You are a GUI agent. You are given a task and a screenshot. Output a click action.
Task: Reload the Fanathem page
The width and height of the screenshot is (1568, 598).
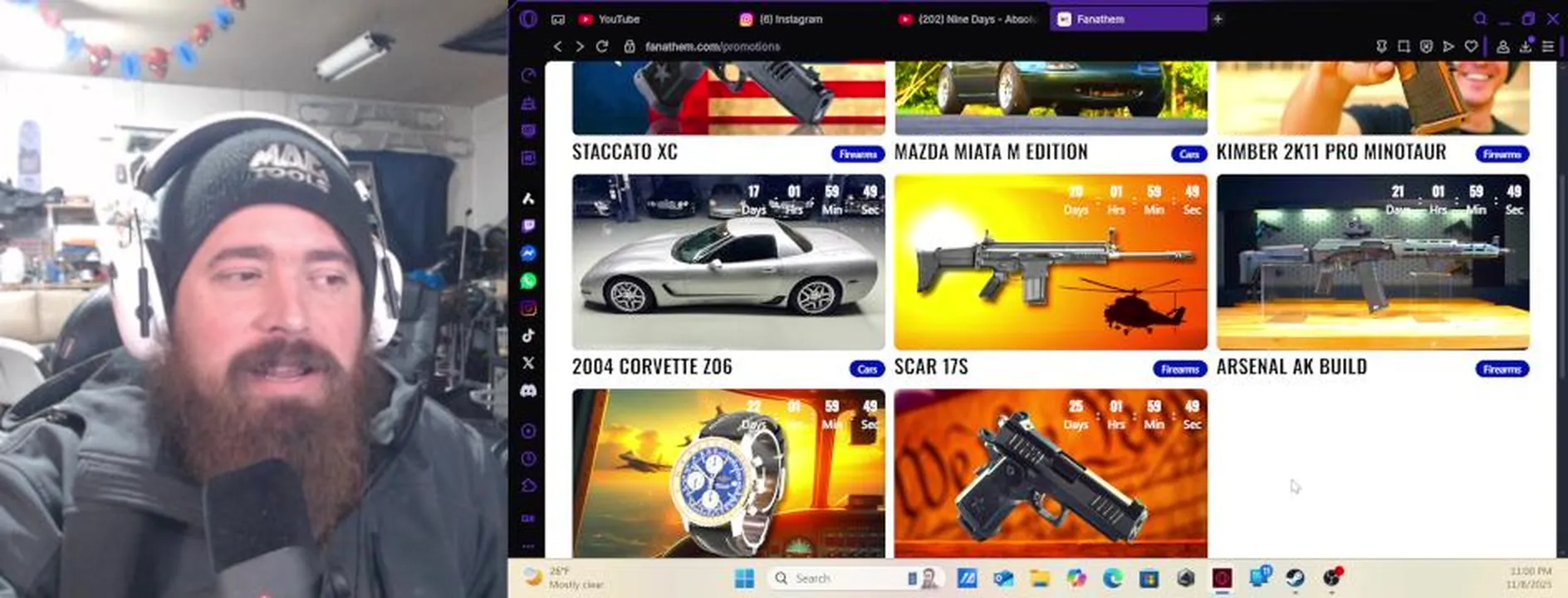pos(602,47)
